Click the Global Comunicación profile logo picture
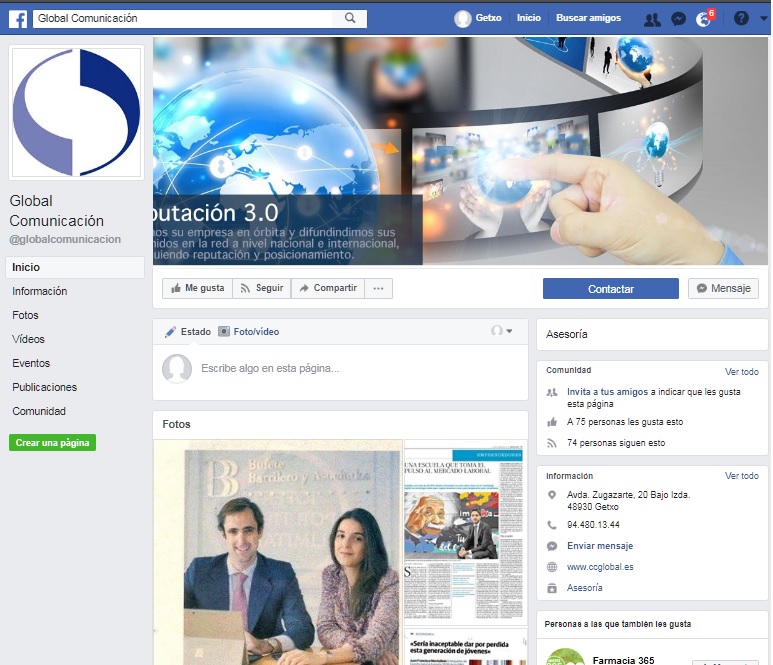This screenshot has width=773, height=665. coord(76,112)
